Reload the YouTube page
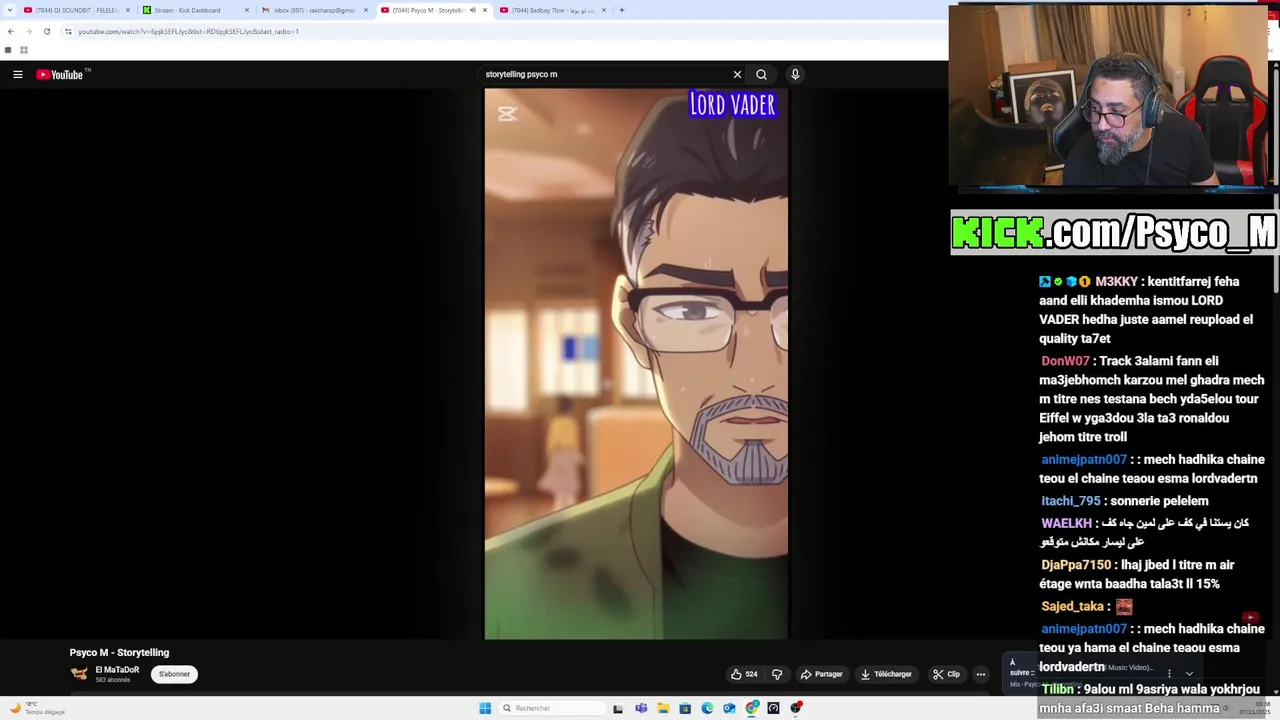 [46, 31]
